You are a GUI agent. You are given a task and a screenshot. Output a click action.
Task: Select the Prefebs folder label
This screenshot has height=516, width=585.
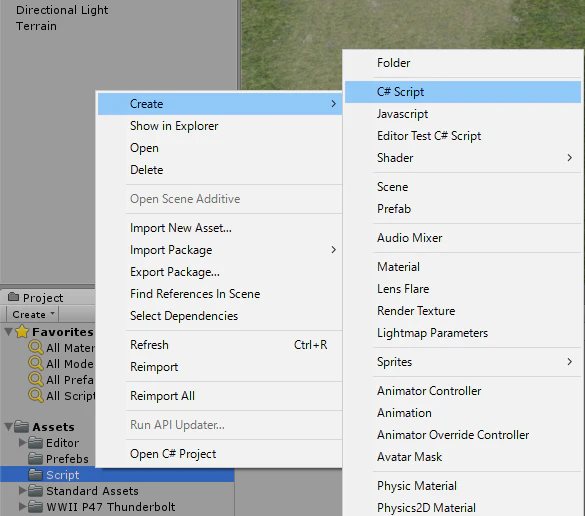(x=67, y=459)
